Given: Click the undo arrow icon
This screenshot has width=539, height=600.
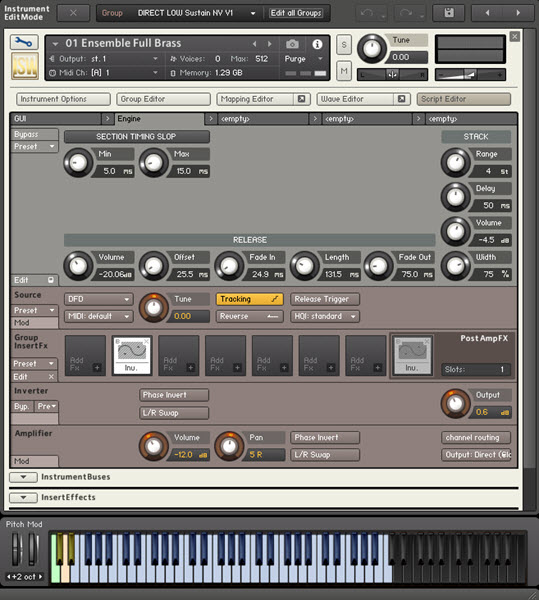Looking at the screenshot, I should point(367,13).
